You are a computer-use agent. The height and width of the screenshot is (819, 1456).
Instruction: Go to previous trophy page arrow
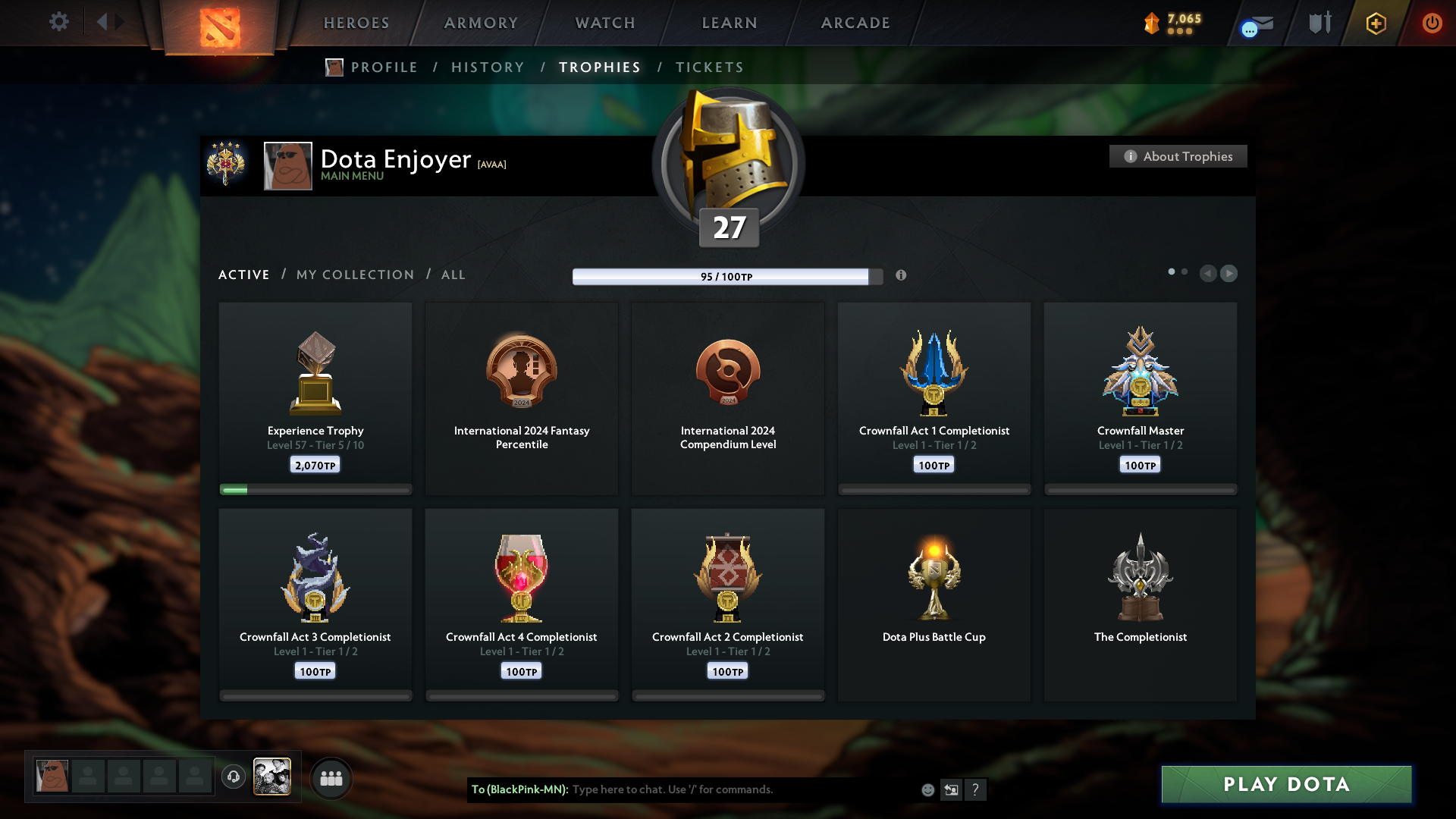tap(1208, 273)
